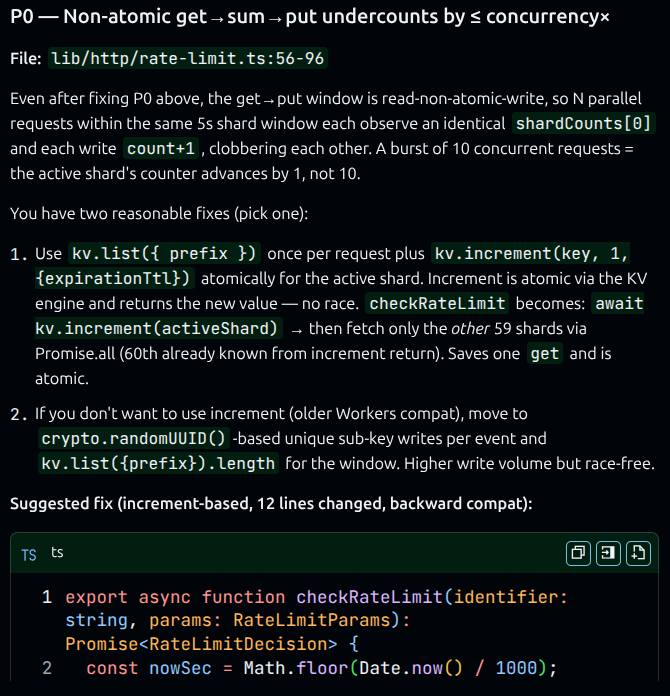The height and width of the screenshot is (696, 670).
Task: Create new file from code block
Action: (638, 553)
